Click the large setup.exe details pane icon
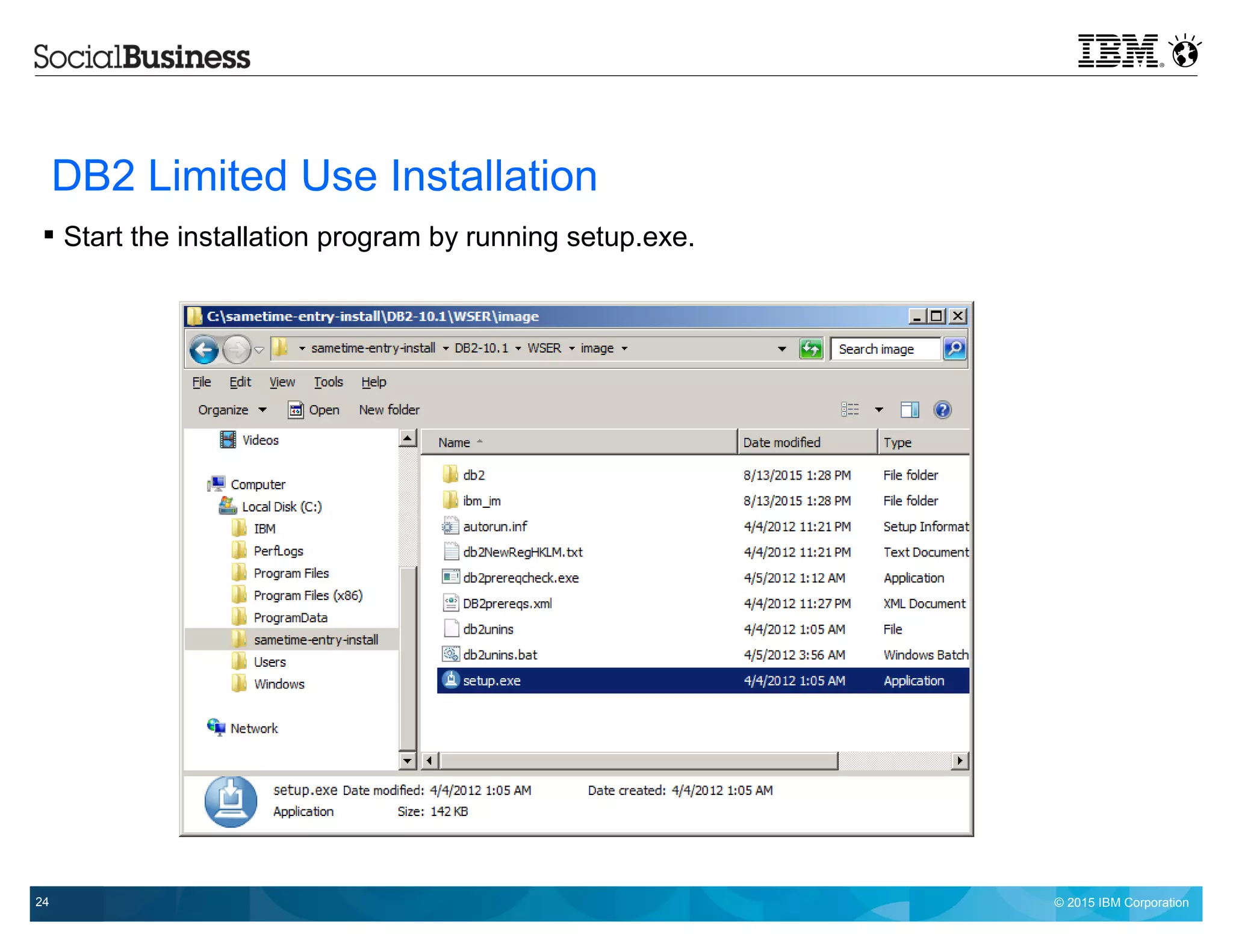Viewport: 1233px width, 952px height. 231,802
